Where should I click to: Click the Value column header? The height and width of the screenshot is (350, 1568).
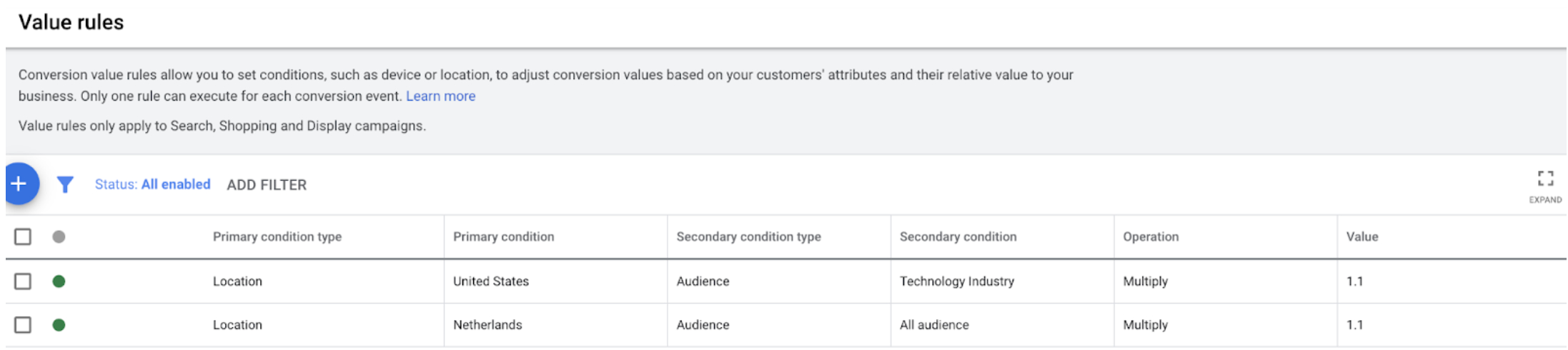coord(1362,236)
